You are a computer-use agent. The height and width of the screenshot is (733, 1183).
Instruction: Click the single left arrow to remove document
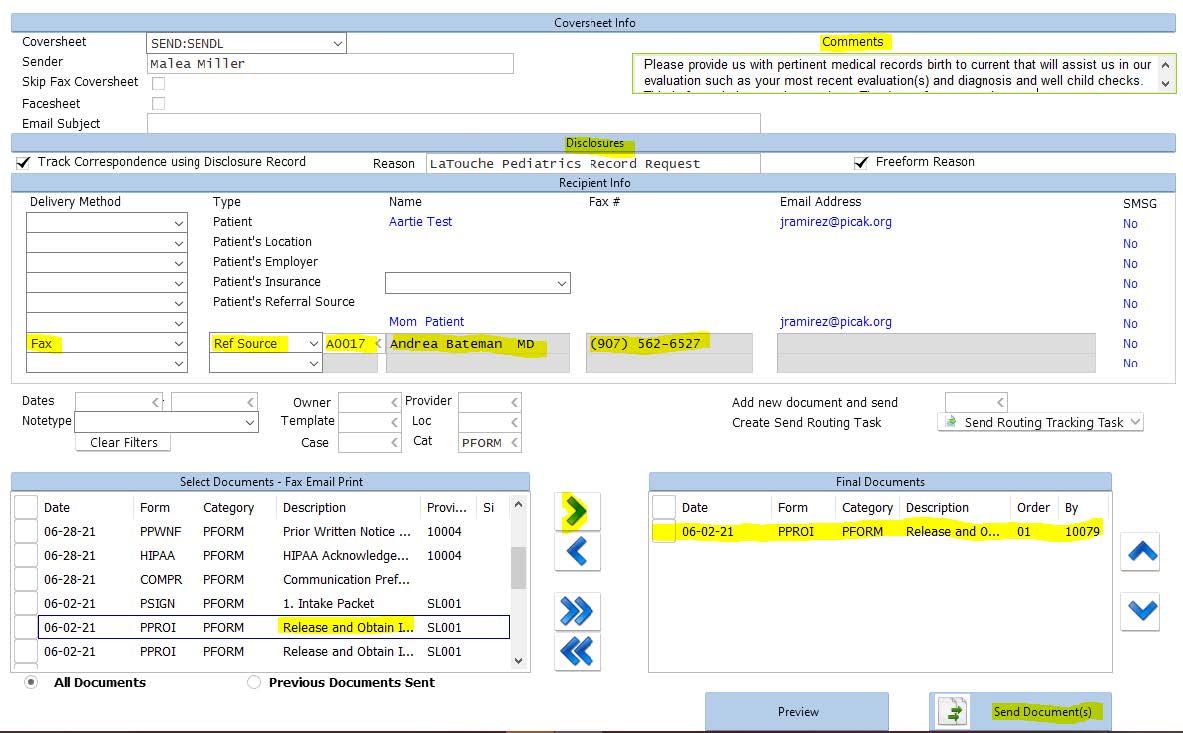click(577, 551)
